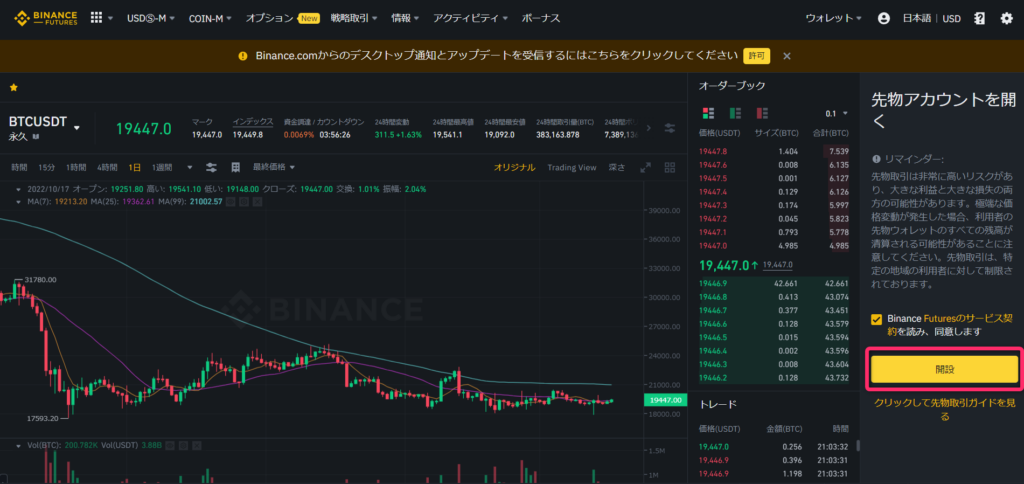1024x484 pixels.
Task: Open the ボーナス menu item
Action: pos(541,18)
